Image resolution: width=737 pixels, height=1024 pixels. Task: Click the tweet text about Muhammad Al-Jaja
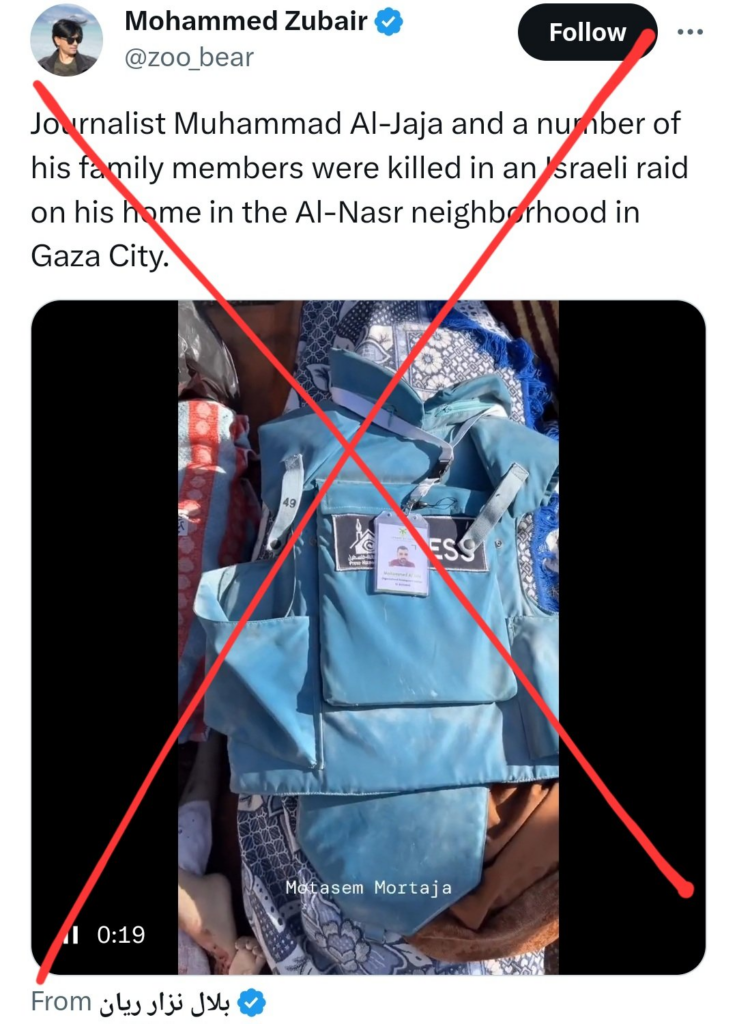click(x=359, y=189)
